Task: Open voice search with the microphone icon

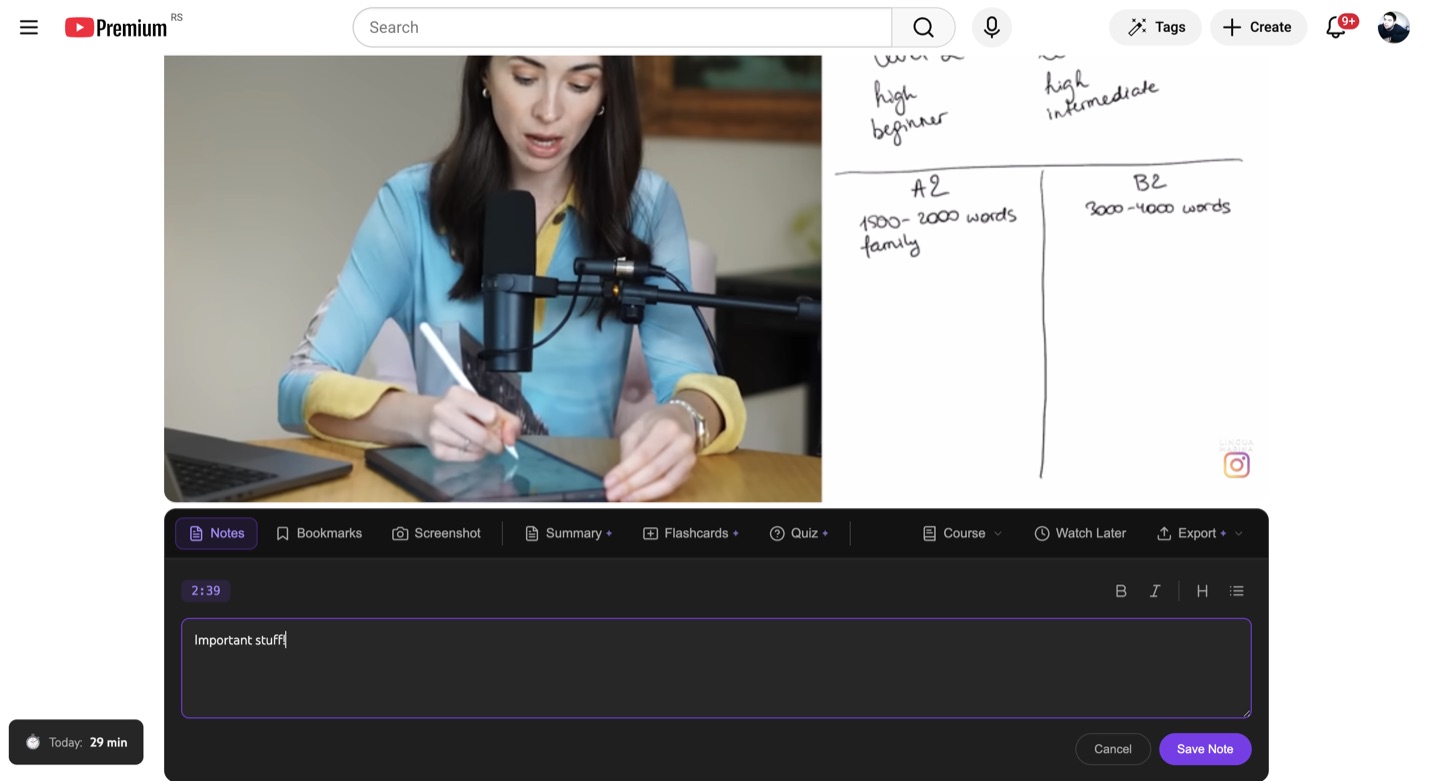Action: coord(991,27)
